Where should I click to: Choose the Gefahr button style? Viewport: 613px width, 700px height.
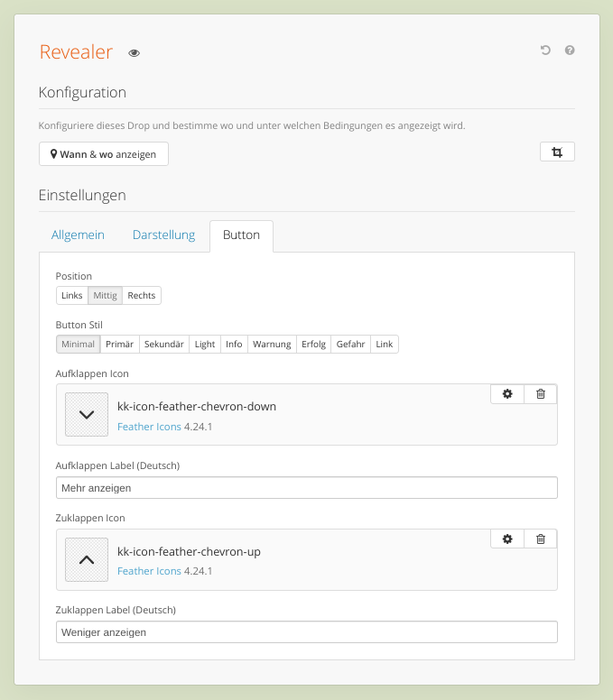point(350,344)
